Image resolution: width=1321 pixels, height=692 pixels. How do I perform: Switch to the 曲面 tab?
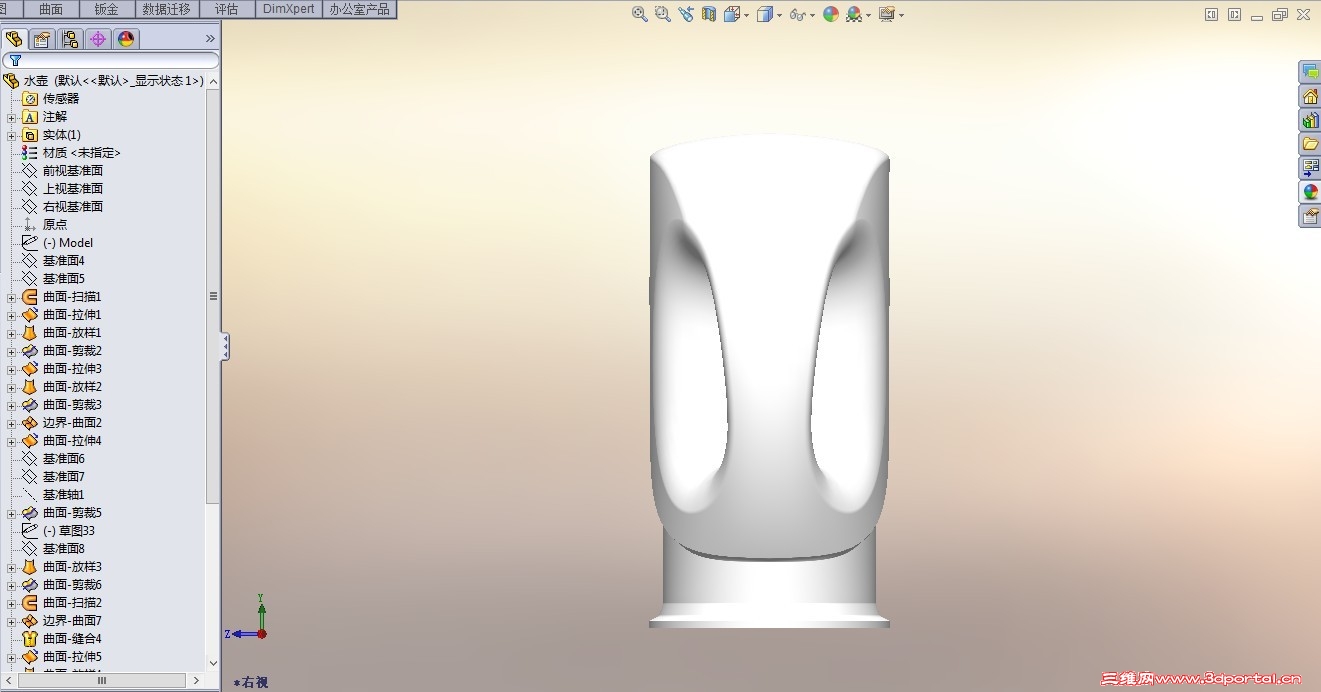[x=51, y=9]
